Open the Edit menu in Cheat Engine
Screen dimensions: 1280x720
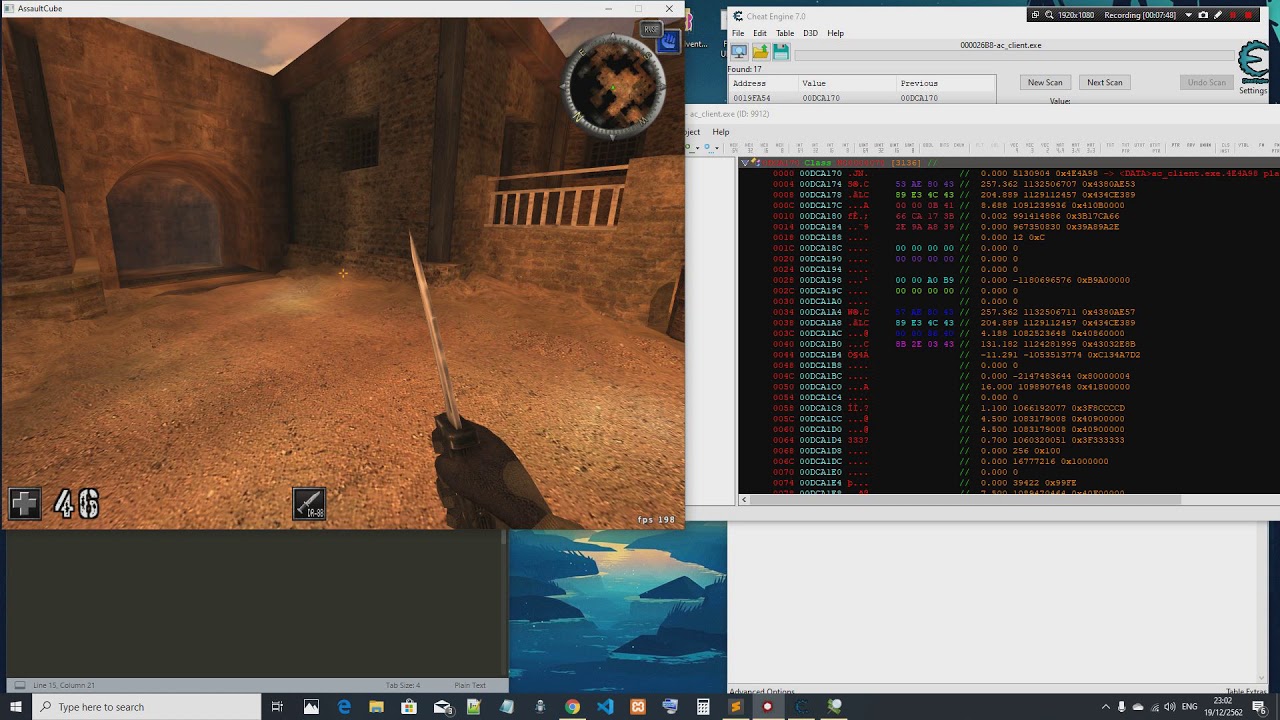click(760, 33)
